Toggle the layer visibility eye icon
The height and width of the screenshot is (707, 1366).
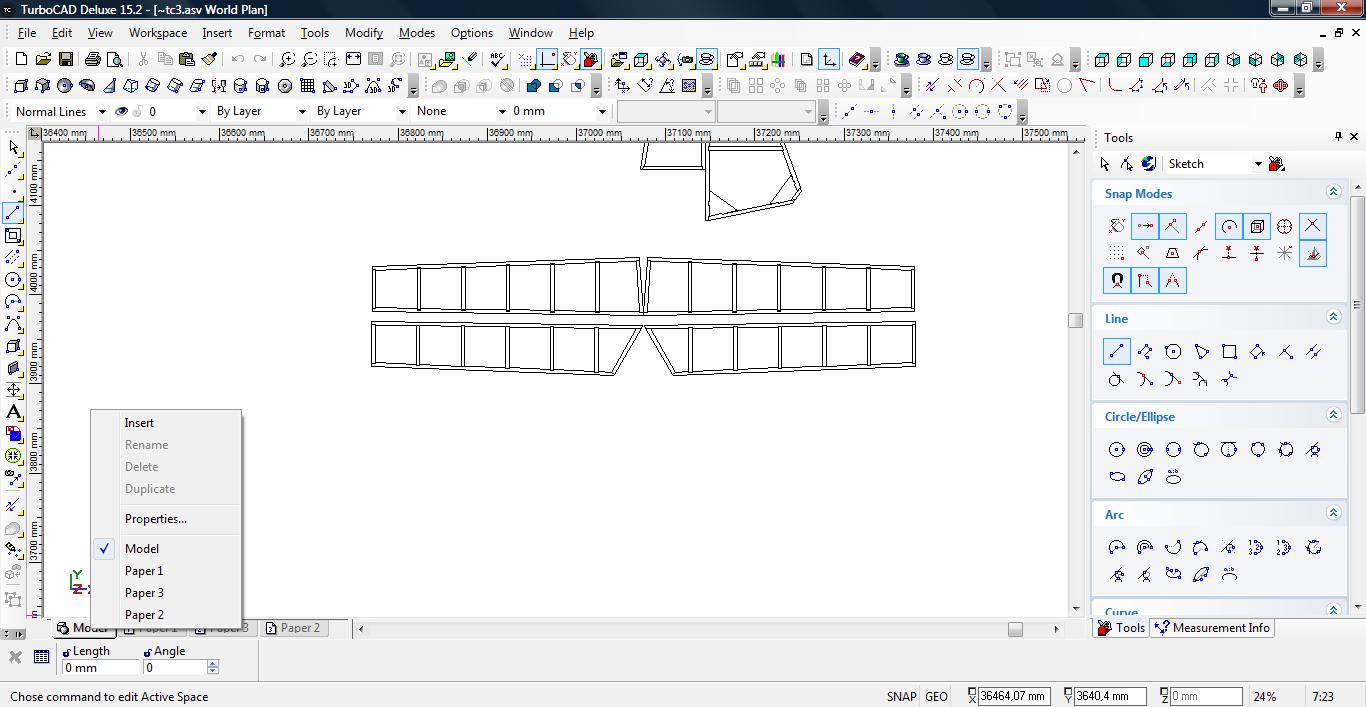click(122, 112)
